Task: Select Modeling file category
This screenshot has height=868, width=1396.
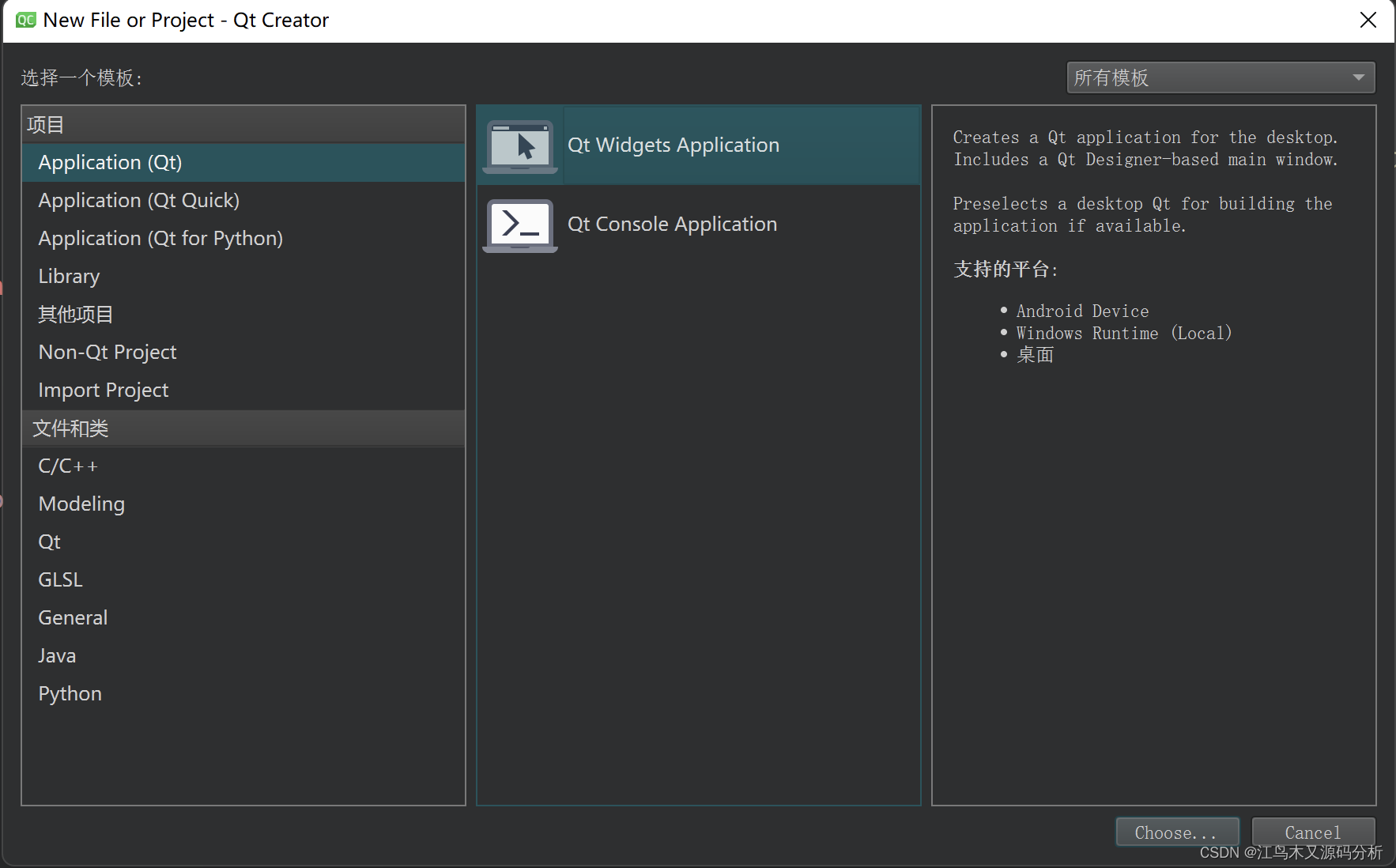Action: pos(243,504)
